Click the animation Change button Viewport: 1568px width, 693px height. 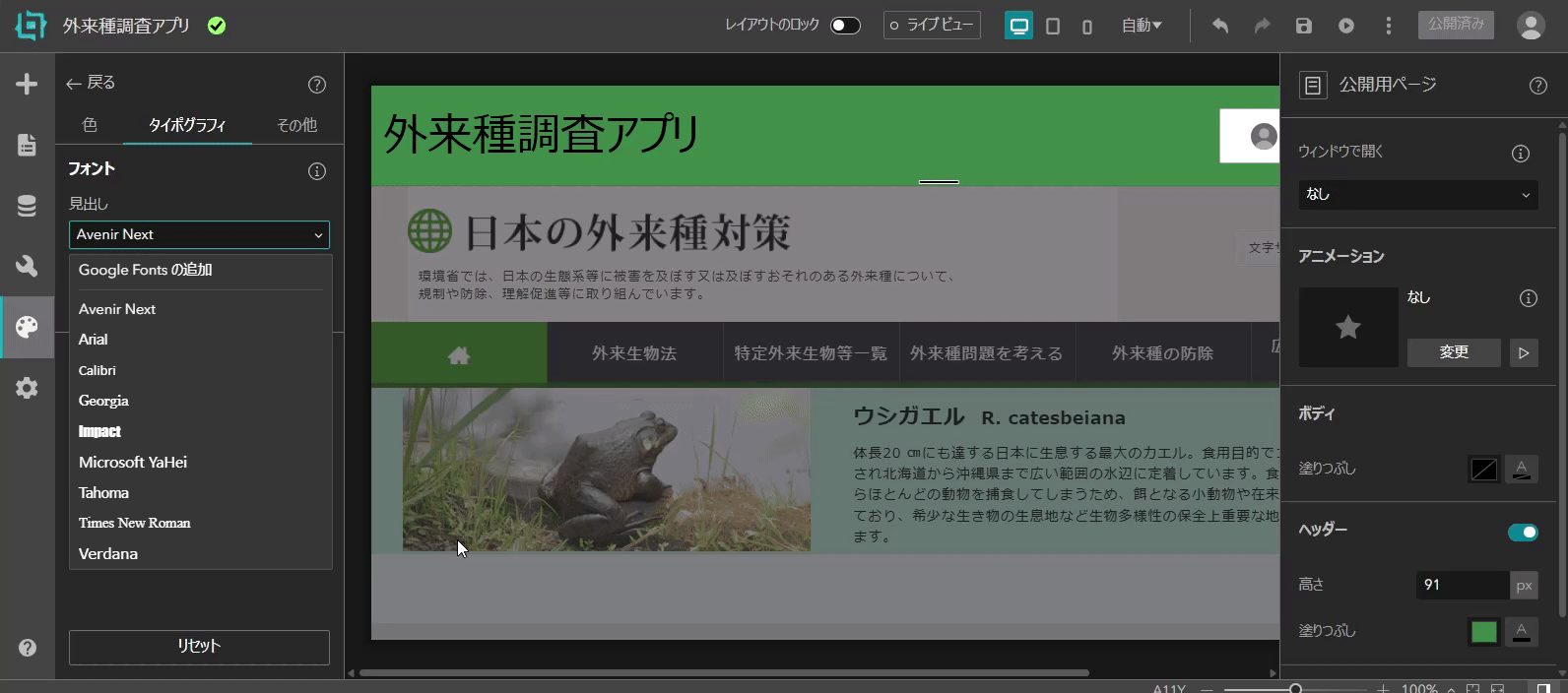(x=1453, y=352)
